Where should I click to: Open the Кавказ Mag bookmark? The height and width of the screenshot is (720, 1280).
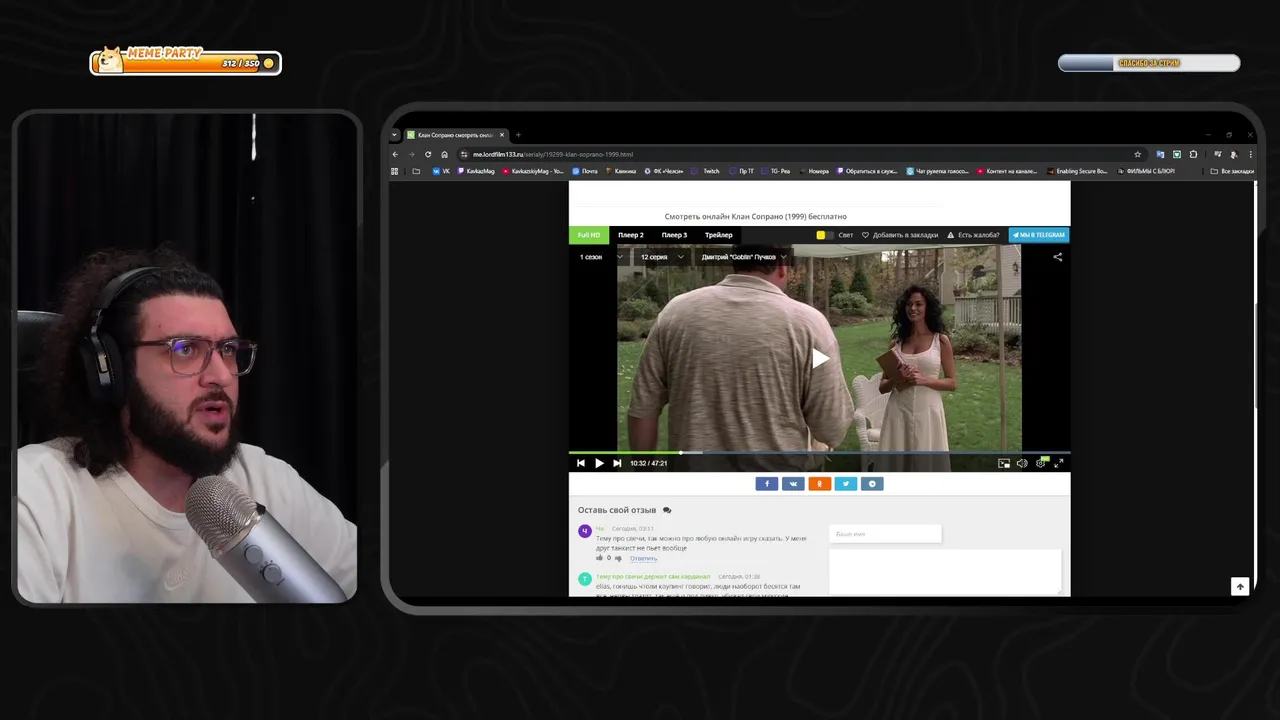pyautogui.click(x=476, y=171)
